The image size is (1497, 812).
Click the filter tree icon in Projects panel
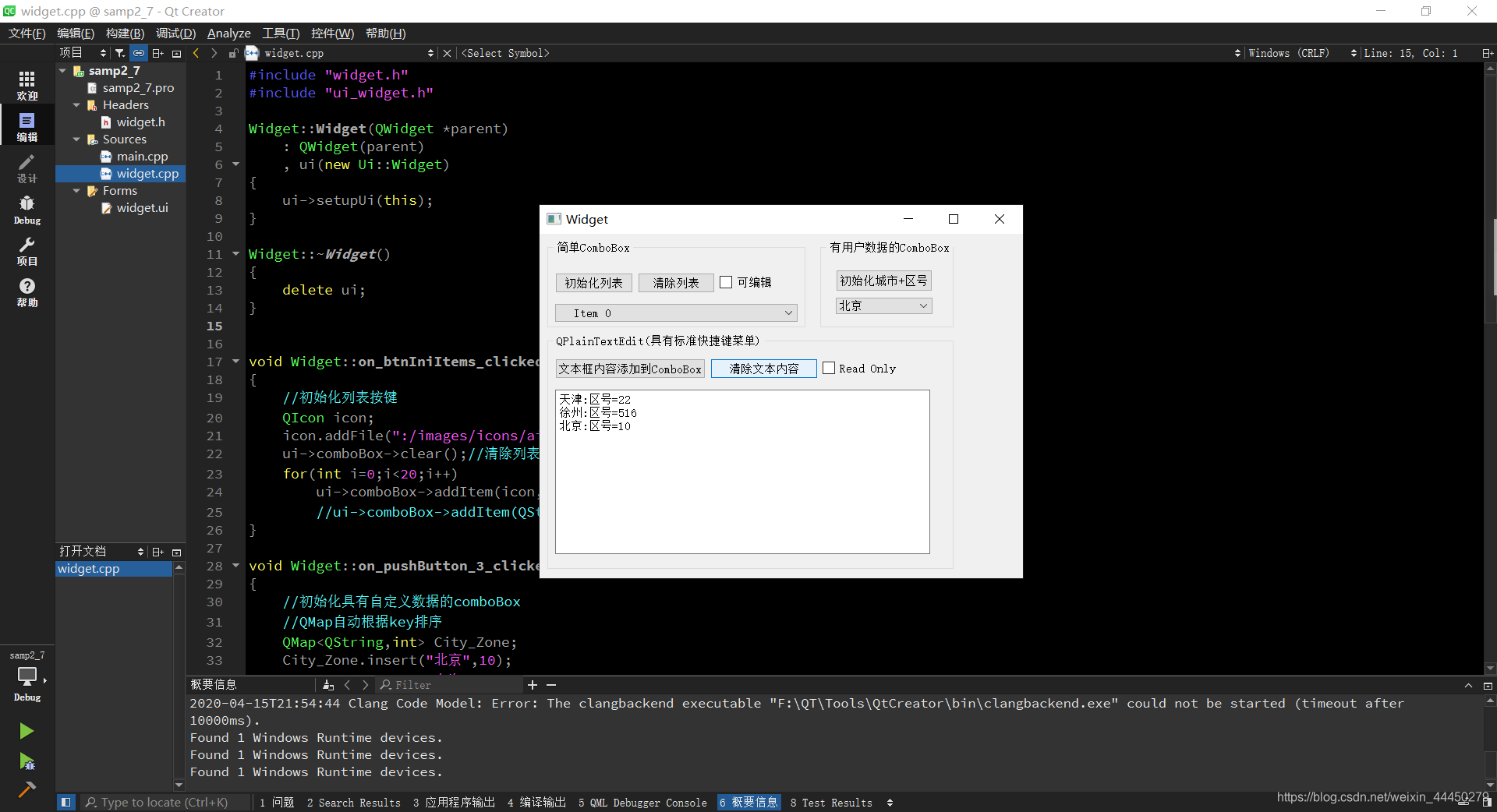[x=119, y=53]
